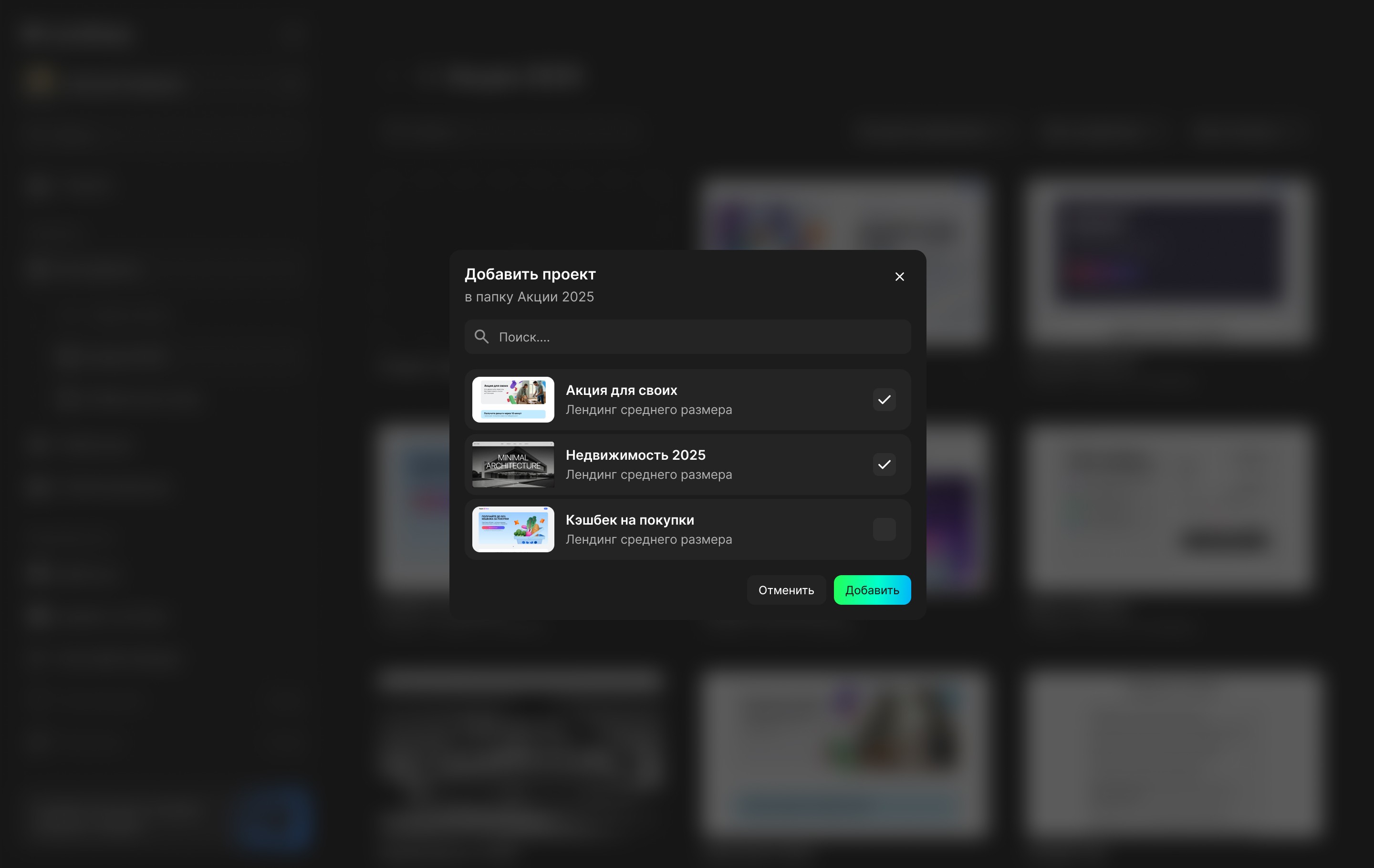The width and height of the screenshot is (1374, 868).
Task: Click the Акция для своих thumbnail
Action: point(513,399)
